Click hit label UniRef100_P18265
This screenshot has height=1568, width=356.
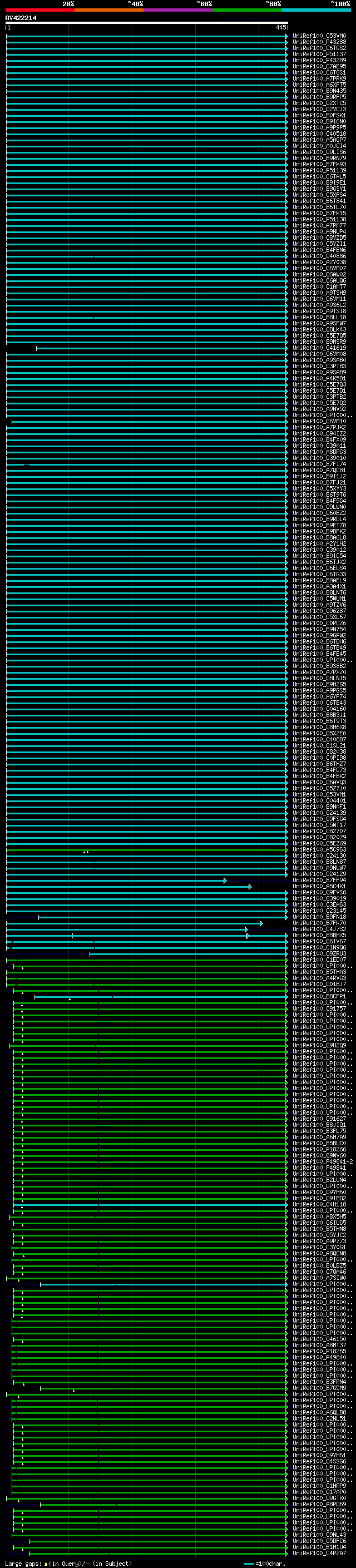[x=319, y=1351]
